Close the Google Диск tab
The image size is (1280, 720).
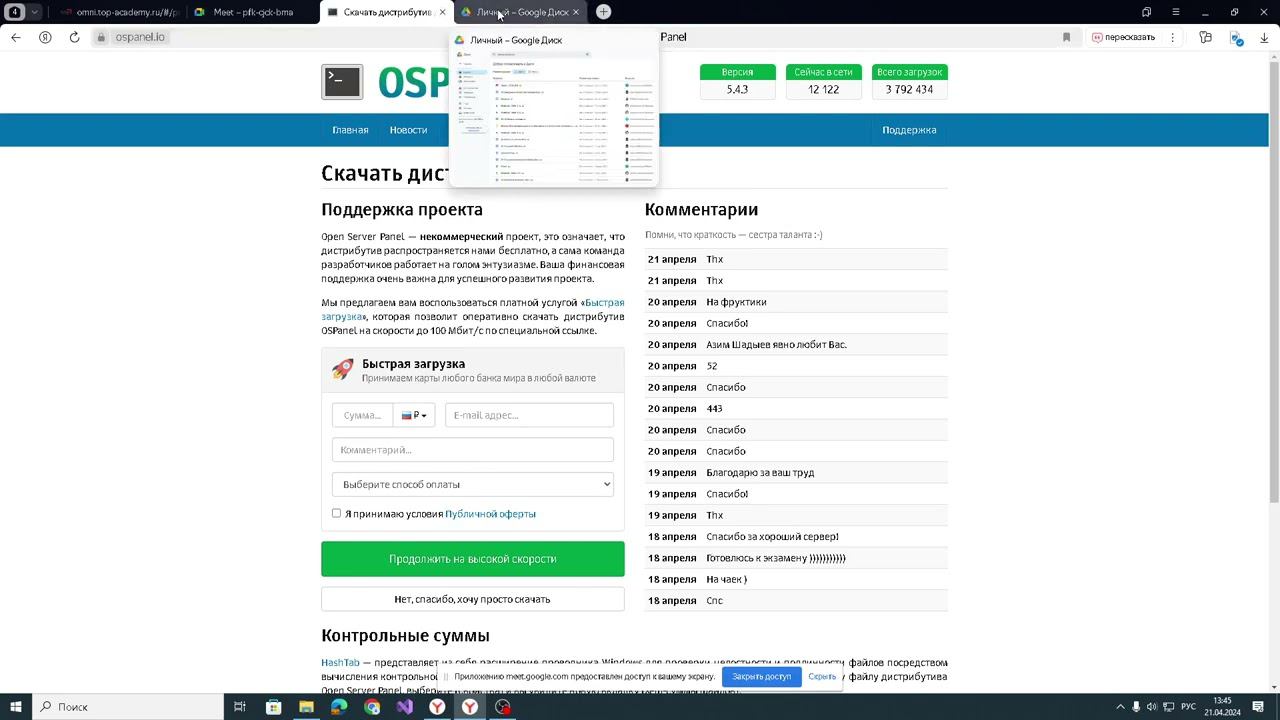[x=575, y=12]
